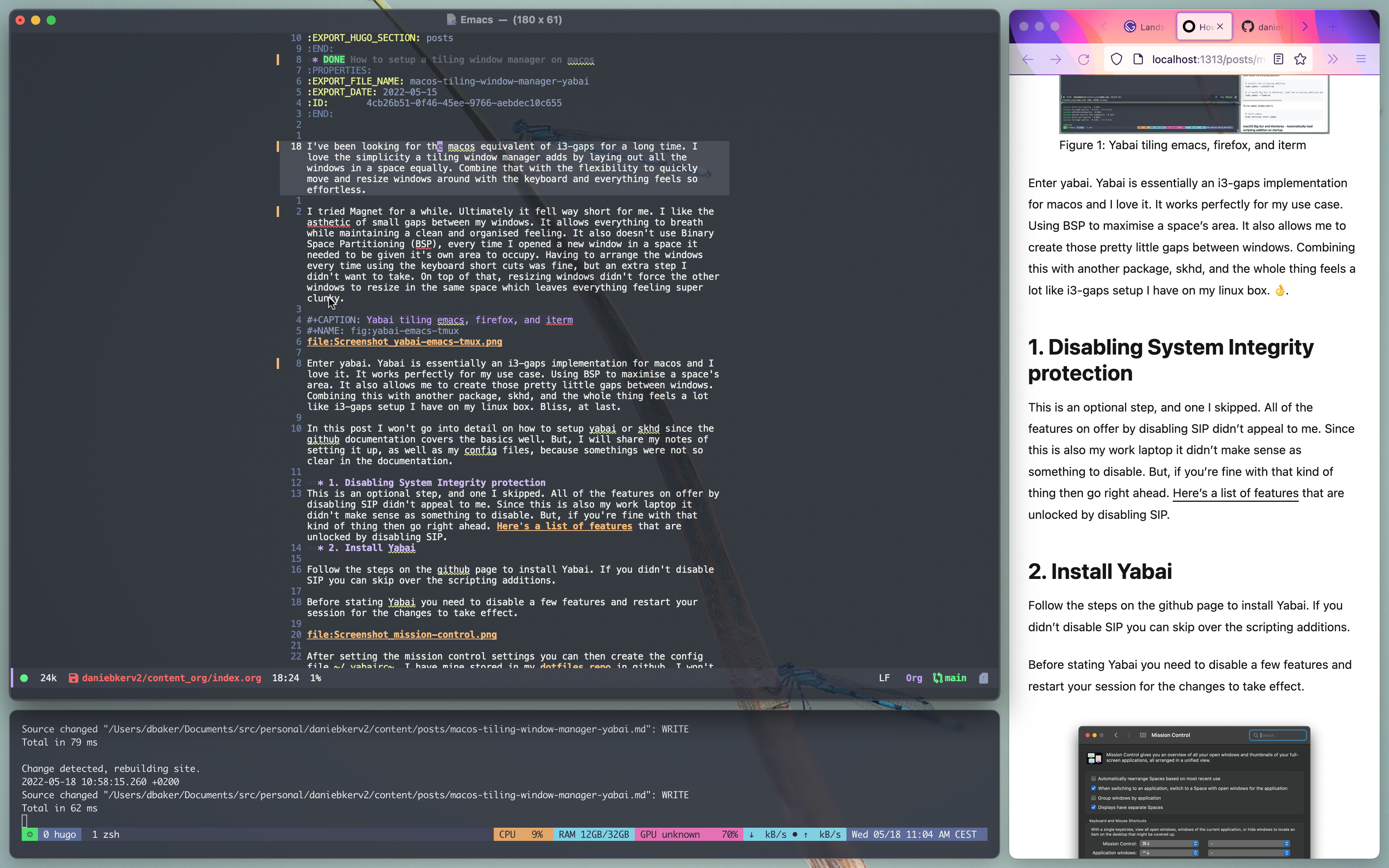Switch to the 'Lands' Gatsby tab
The height and width of the screenshot is (868, 1389).
coord(1144,26)
